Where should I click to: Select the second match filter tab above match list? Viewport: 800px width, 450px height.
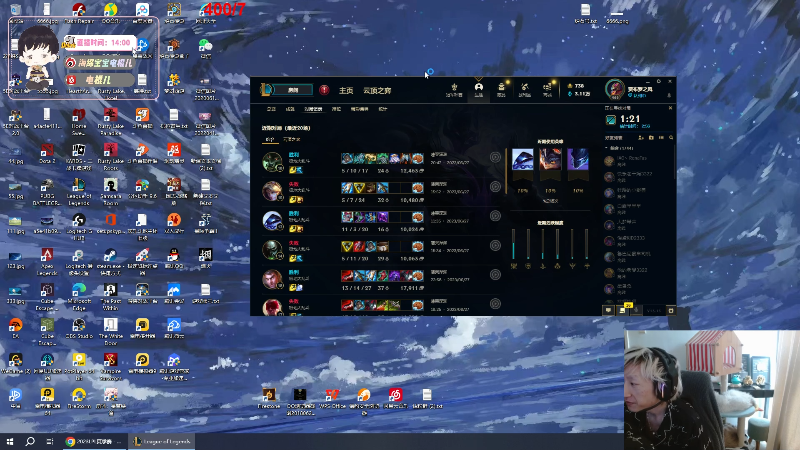(291, 139)
